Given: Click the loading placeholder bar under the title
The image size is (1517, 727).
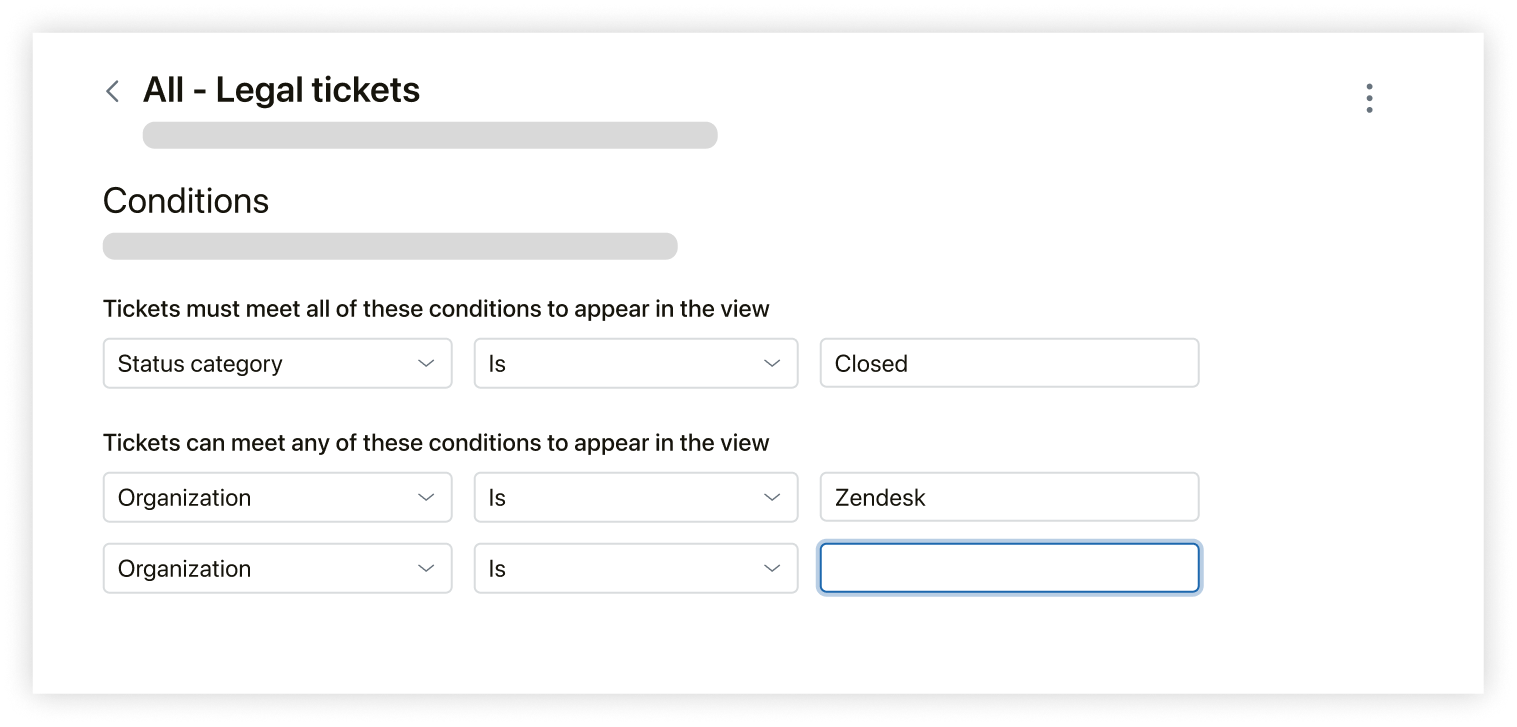Looking at the screenshot, I should 430,135.
